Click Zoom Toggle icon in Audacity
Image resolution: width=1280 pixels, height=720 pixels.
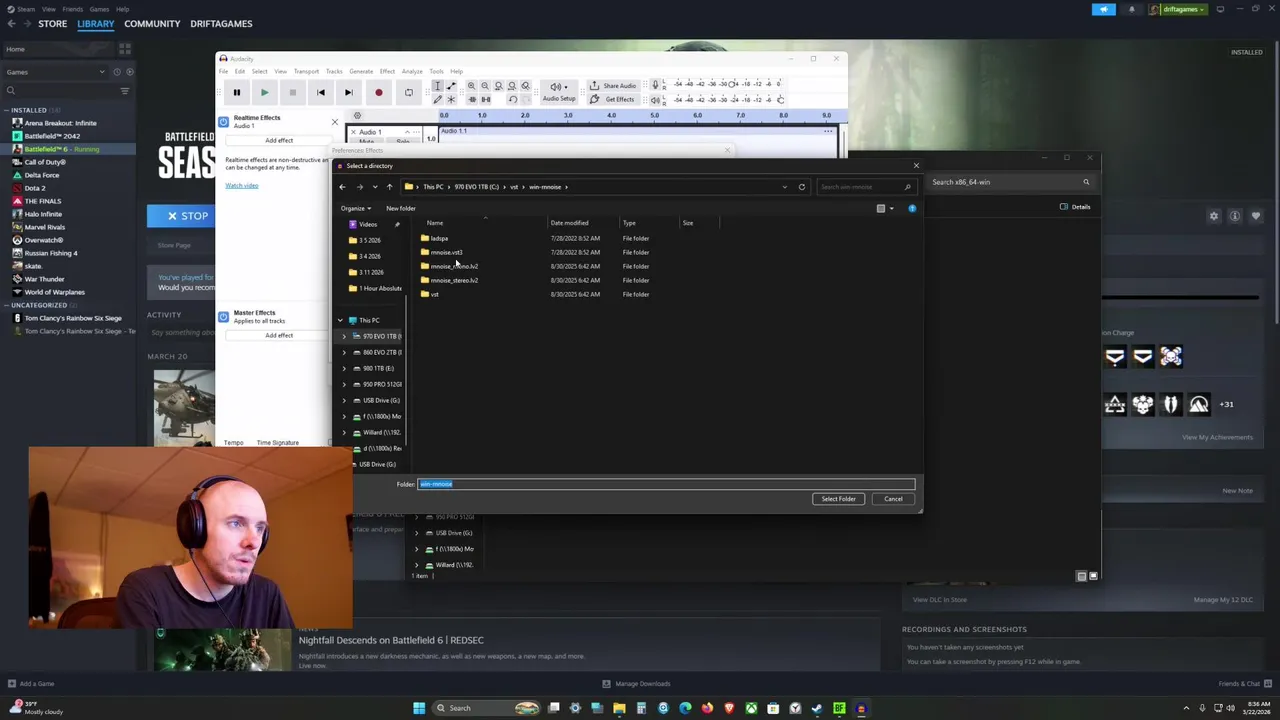[x=525, y=86]
